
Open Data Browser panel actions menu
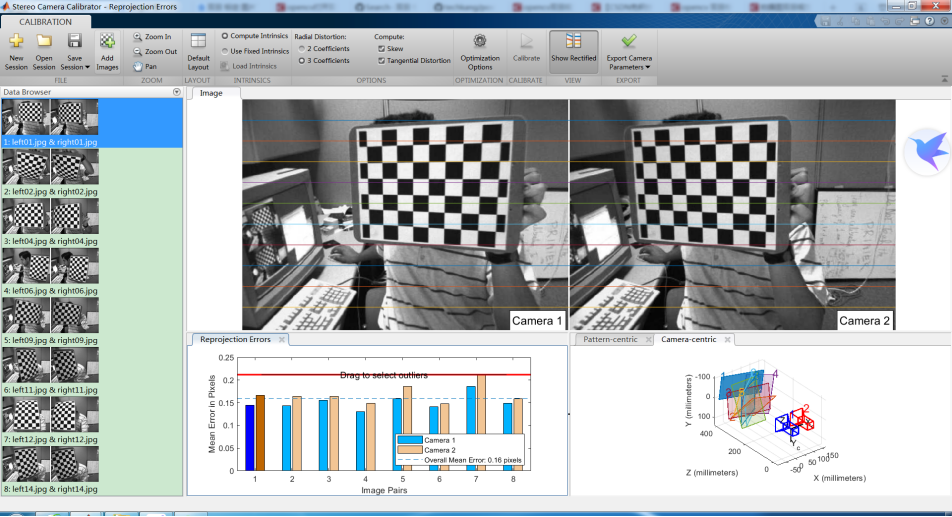pos(177,92)
